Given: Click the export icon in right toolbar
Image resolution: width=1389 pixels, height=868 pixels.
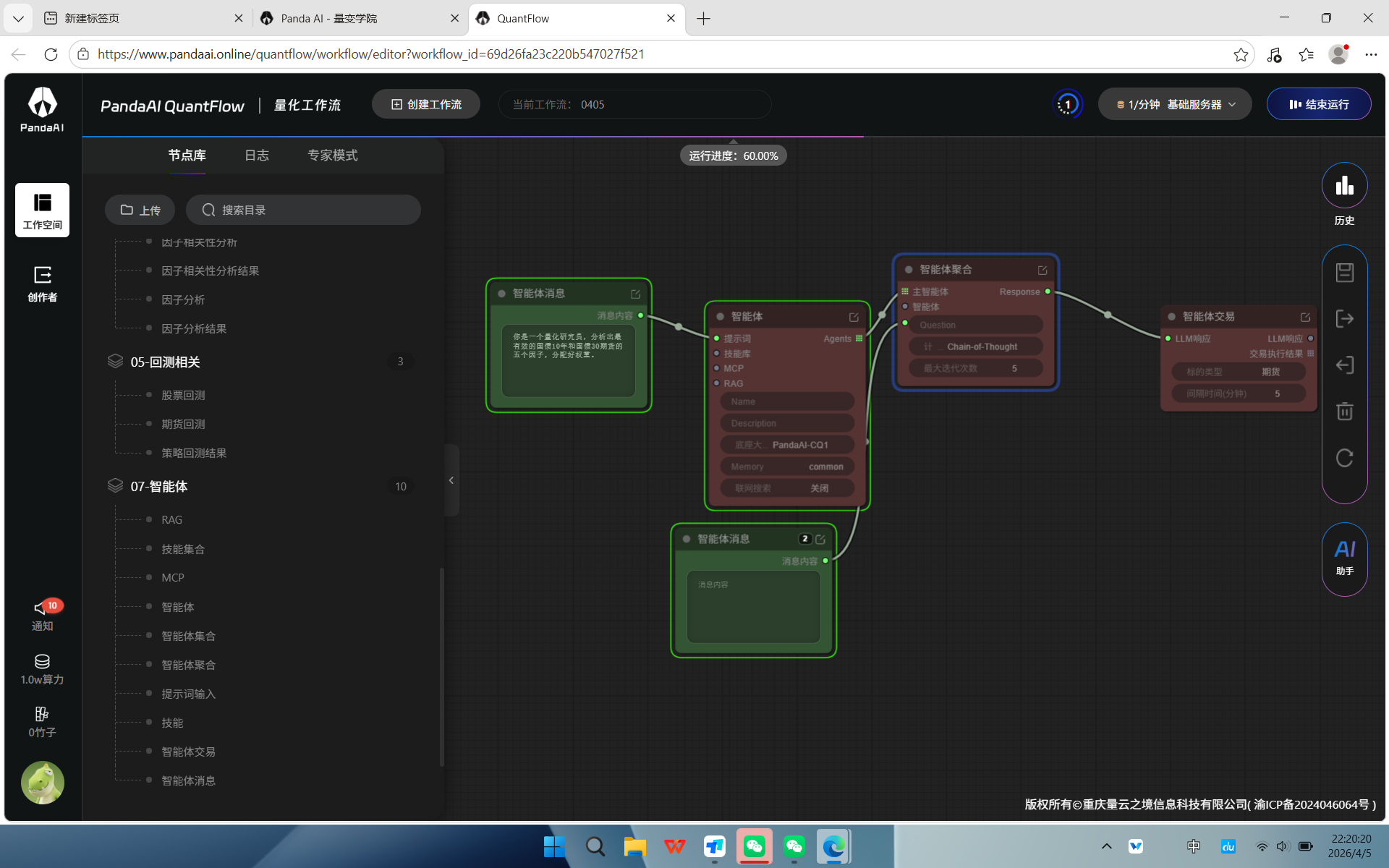Looking at the screenshot, I should (x=1344, y=319).
